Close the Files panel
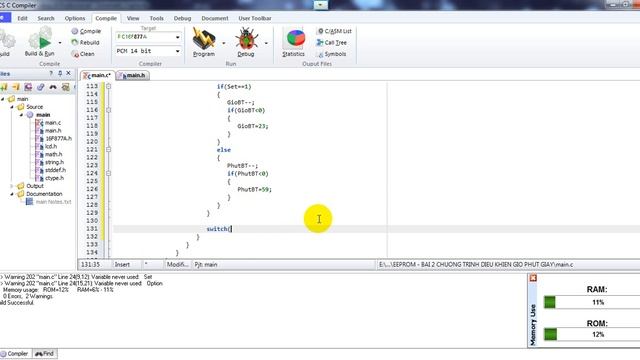 pos(68,73)
